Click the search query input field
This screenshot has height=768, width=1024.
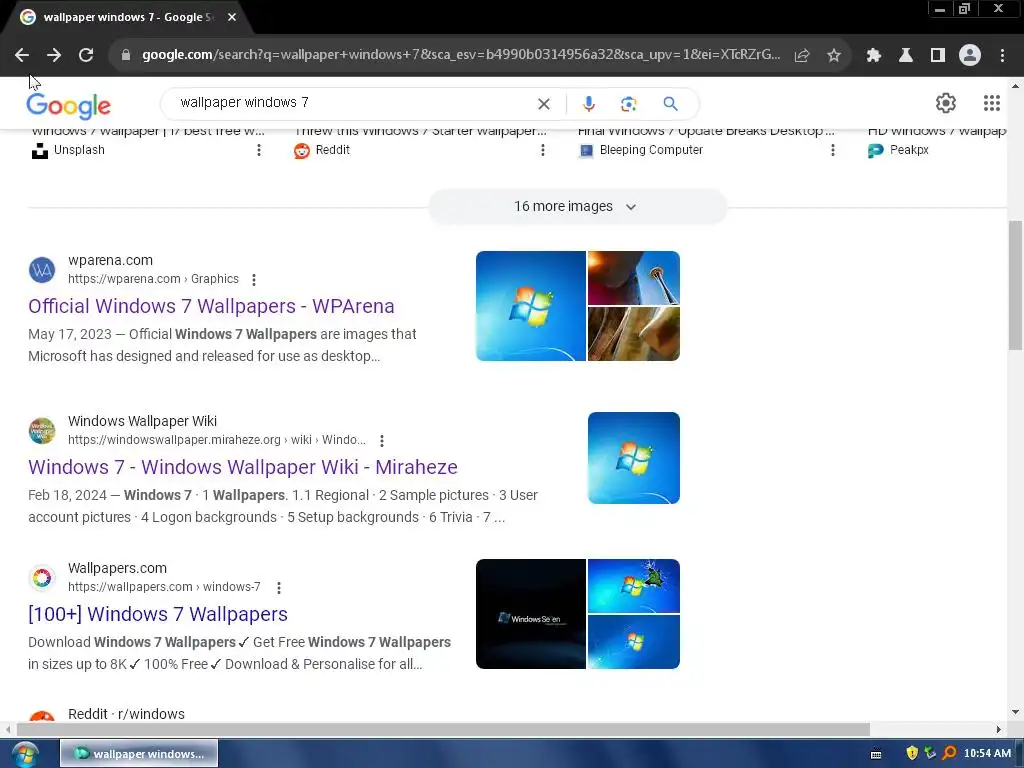tap(353, 103)
